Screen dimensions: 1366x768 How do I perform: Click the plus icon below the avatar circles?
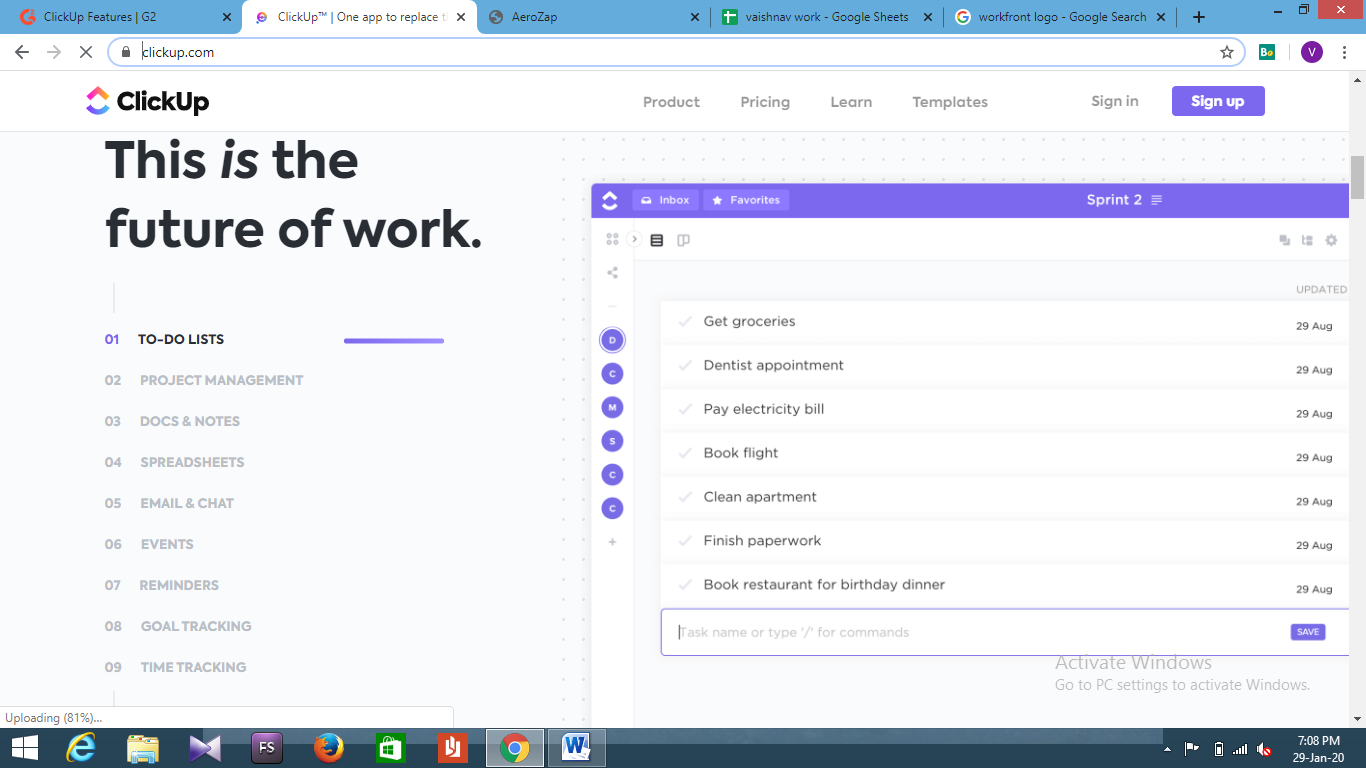[612, 542]
